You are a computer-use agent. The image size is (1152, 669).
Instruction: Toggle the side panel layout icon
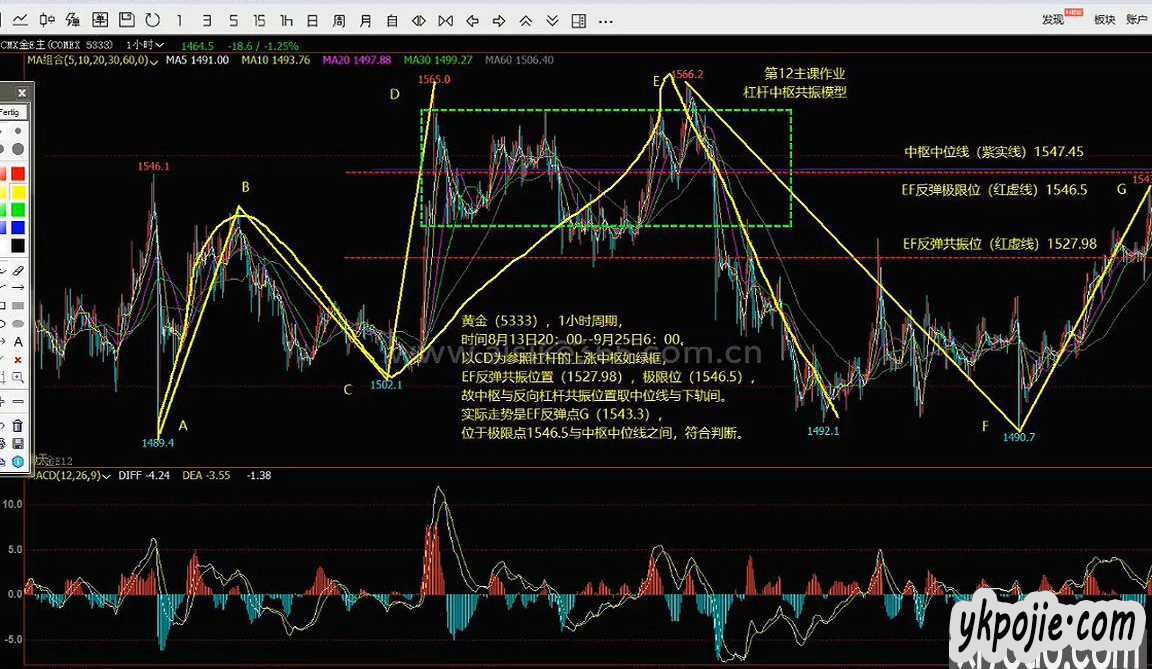[x=579, y=21]
